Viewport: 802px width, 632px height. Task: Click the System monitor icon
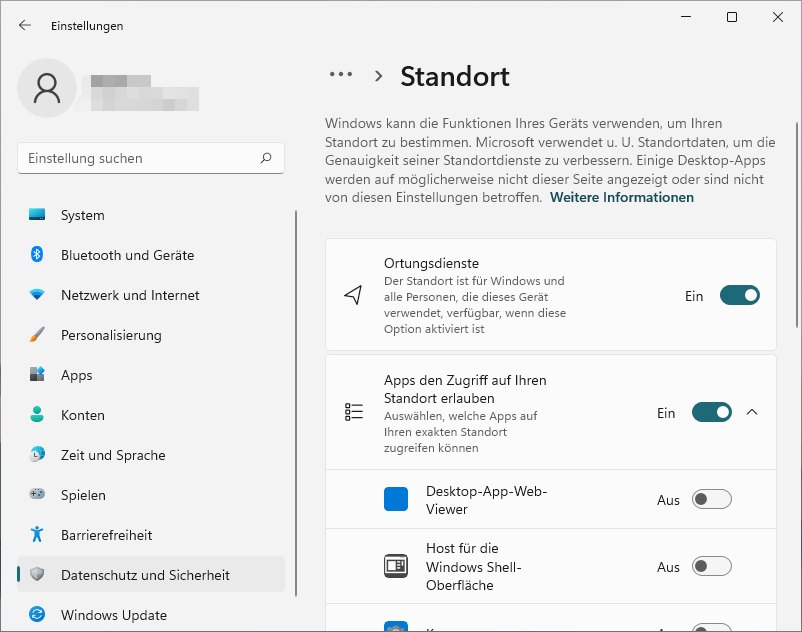click(37, 215)
